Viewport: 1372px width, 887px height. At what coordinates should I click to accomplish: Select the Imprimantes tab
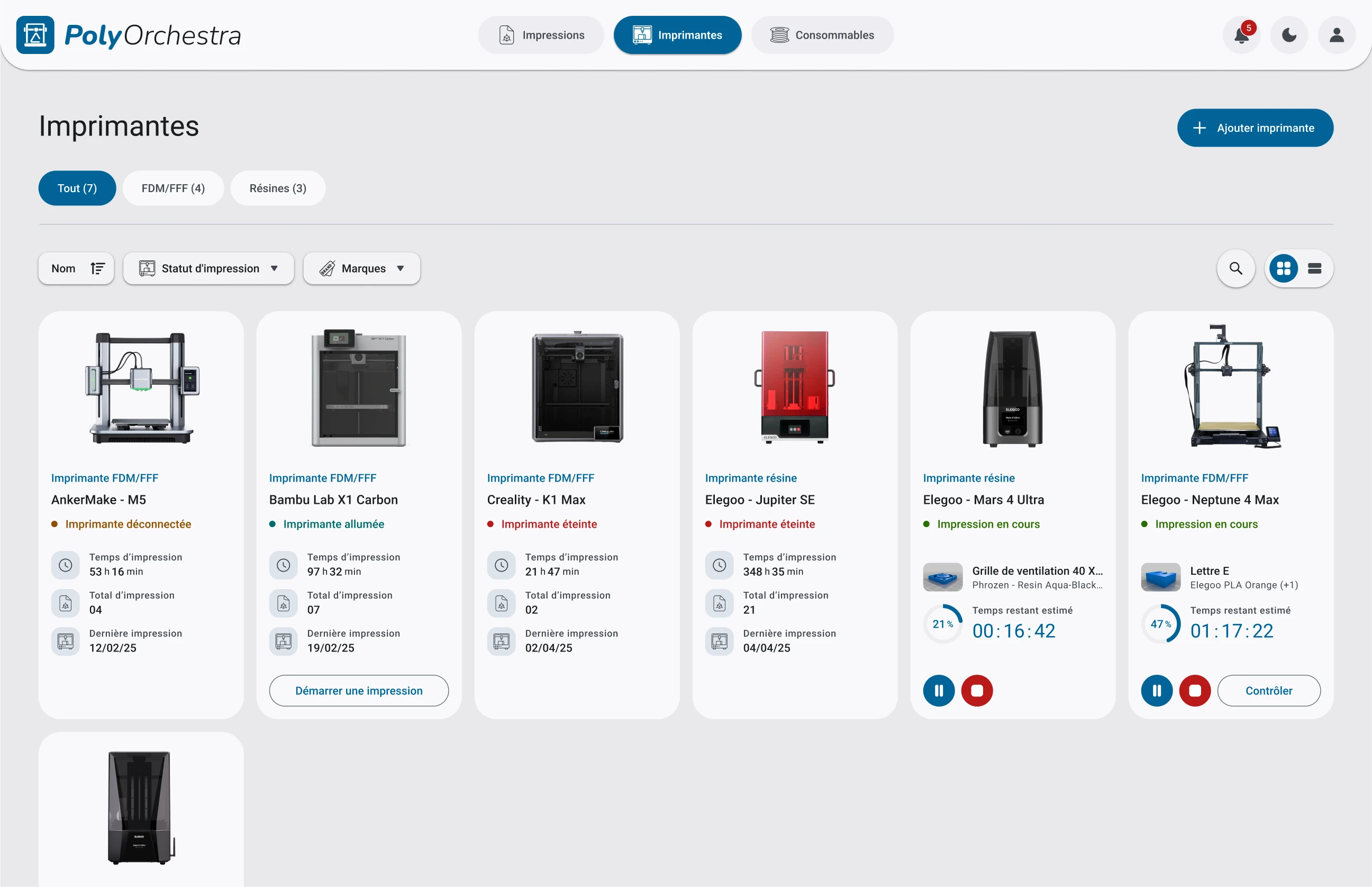tap(677, 35)
